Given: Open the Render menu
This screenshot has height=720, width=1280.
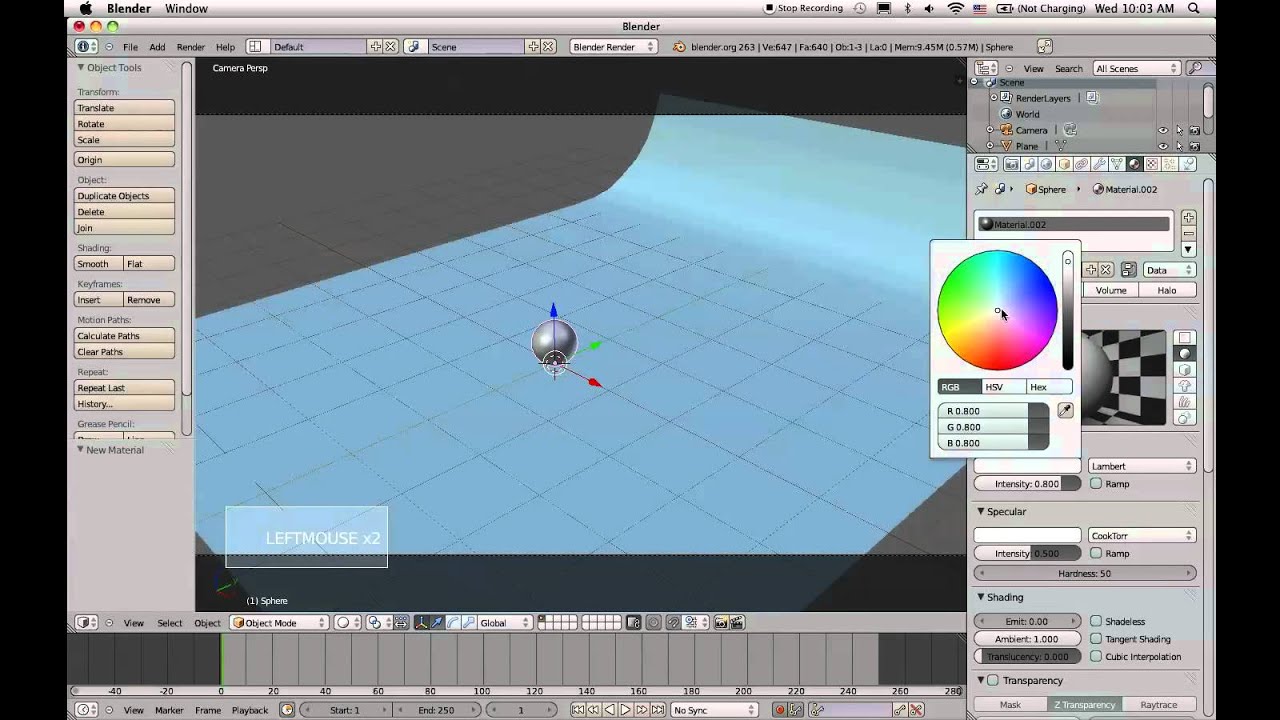Looking at the screenshot, I should (190, 47).
